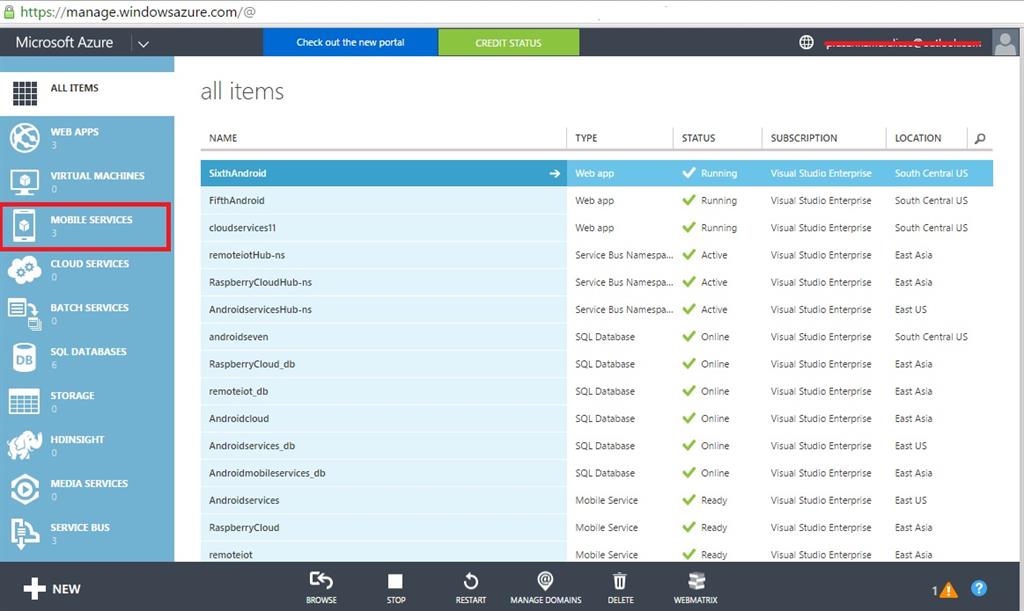The image size is (1024, 611).
Task: Click the Online status of androidseven
Action: [714, 337]
